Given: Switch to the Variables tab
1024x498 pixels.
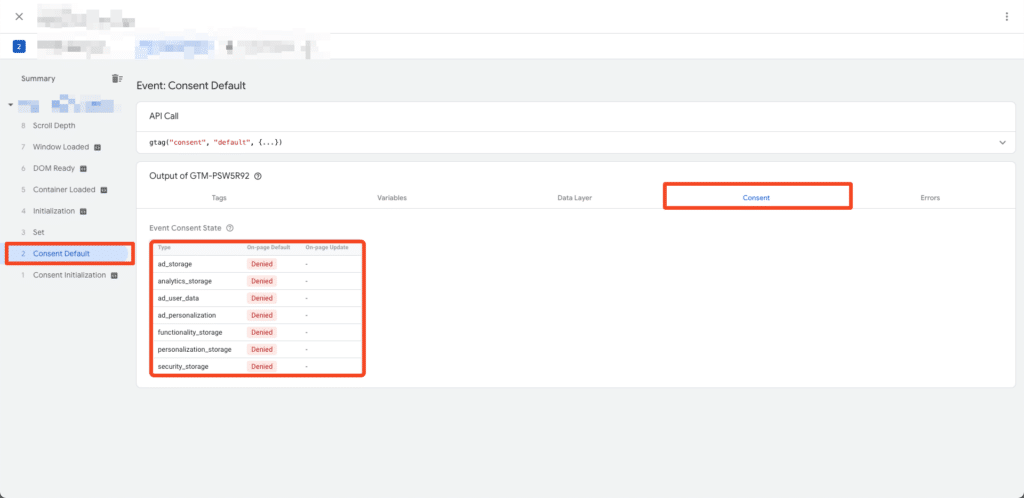Looking at the screenshot, I should tap(392, 197).
